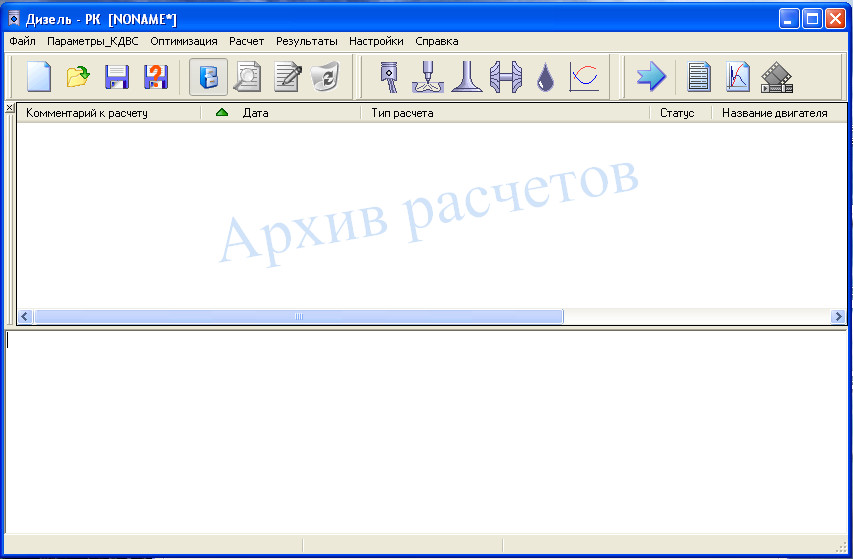Screen dimensions: 853x559
Task: Toggle the calculation archive panel button
Action: [208, 77]
